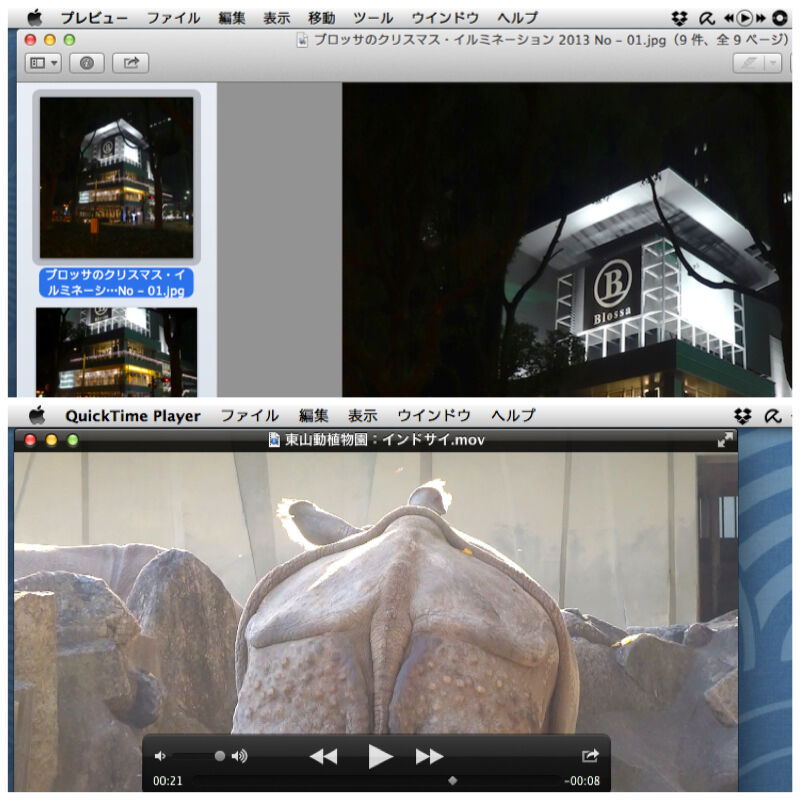Open the Apple menu in QuickTime menu bar

pyautogui.click(x=36, y=416)
